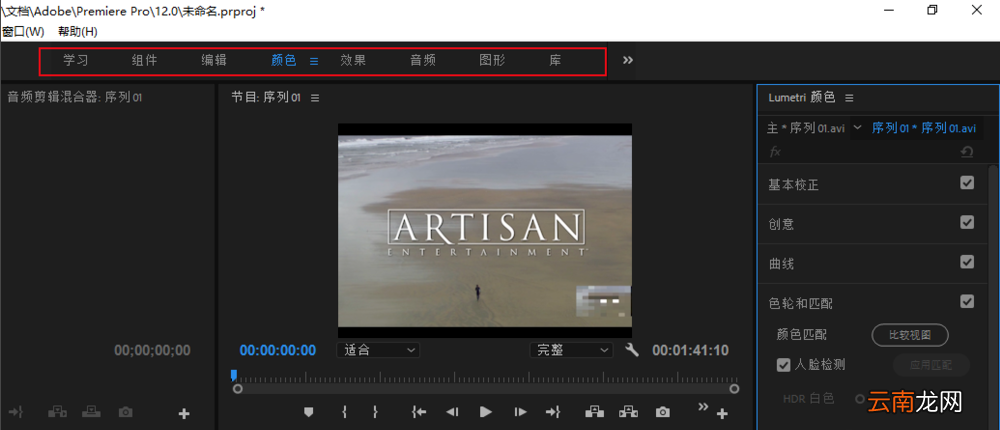Click the 音频剪辑混合器: 序列01 panel title
Viewport: 1000px width, 430px height.
coord(75,97)
